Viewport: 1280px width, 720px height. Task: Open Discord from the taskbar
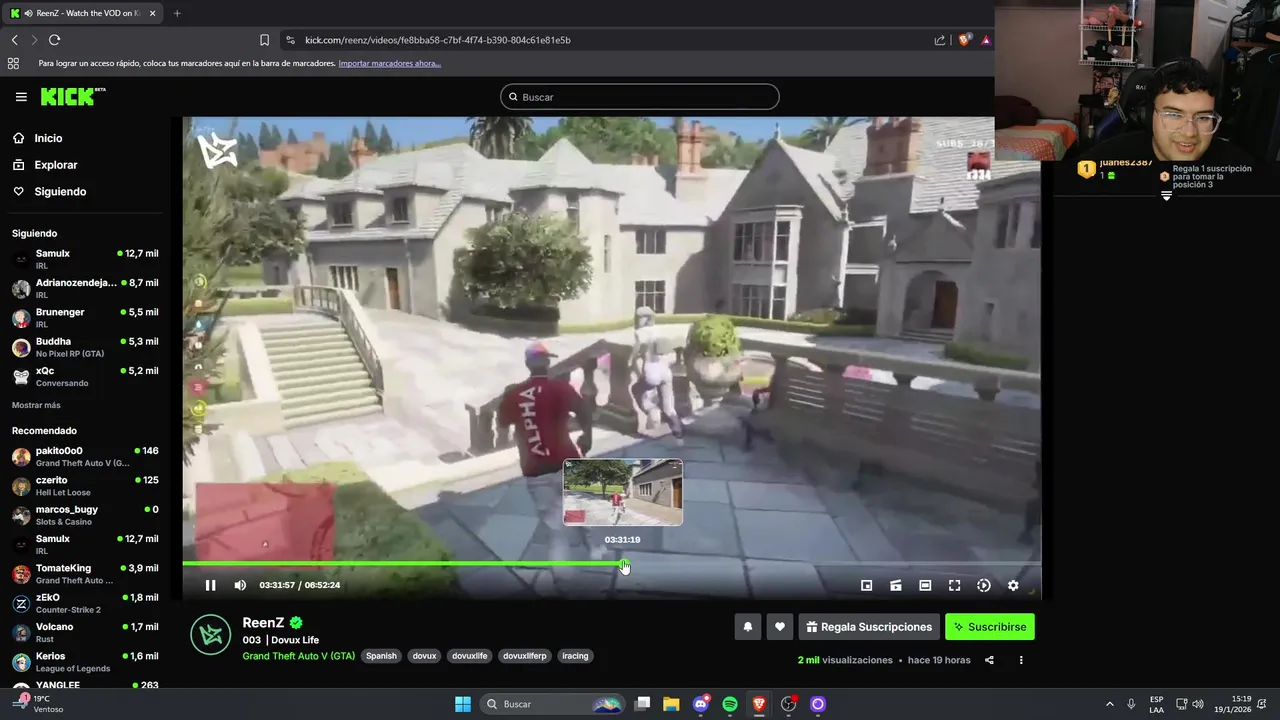(701, 704)
